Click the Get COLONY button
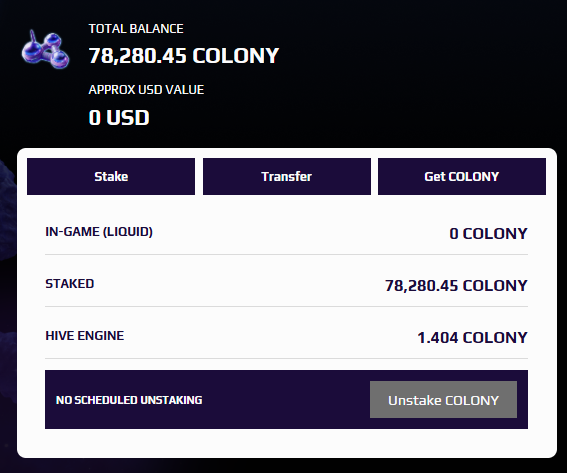 tap(462, 176)
